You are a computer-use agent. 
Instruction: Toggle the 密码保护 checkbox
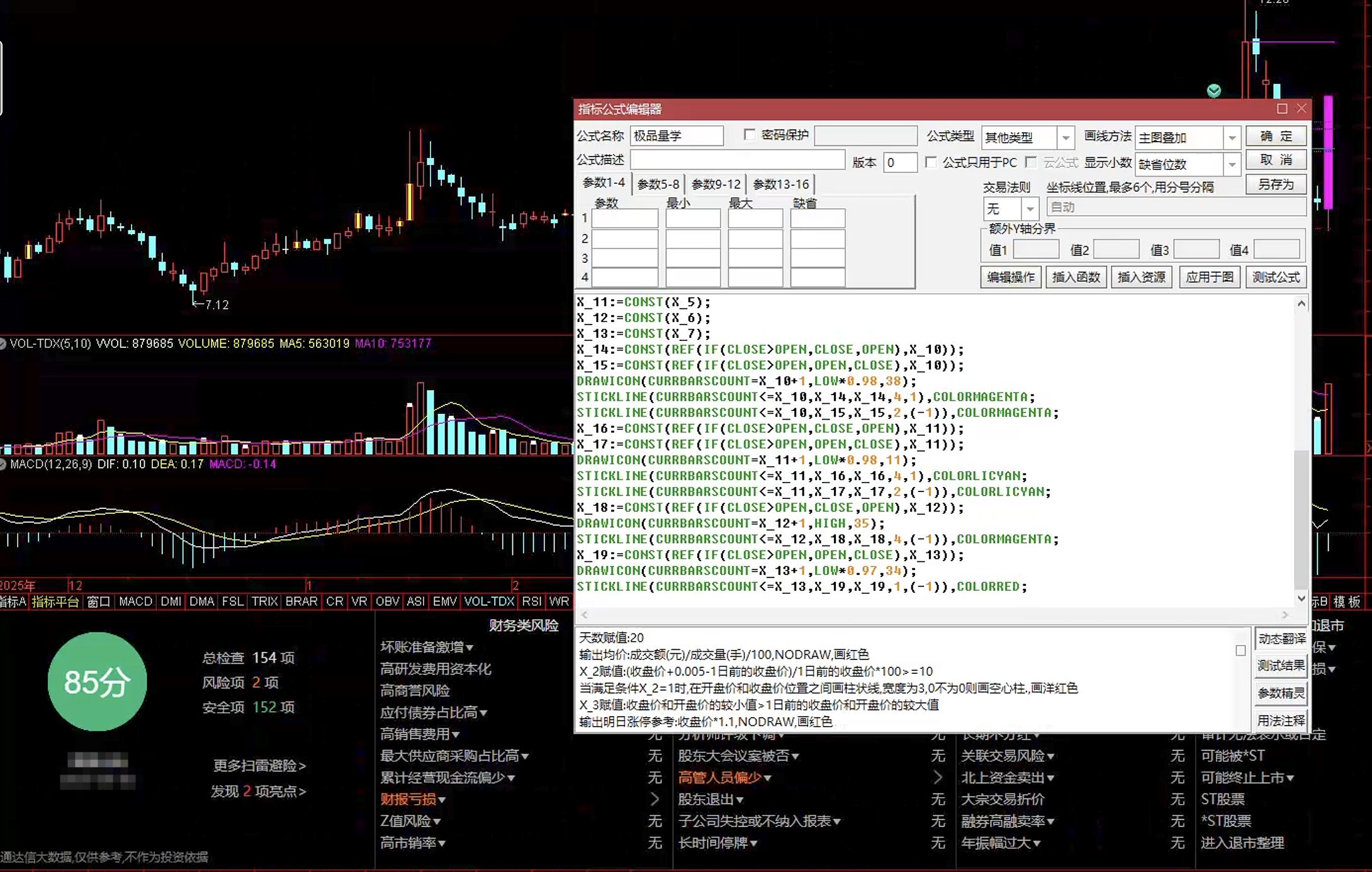(x=749, y=135)
